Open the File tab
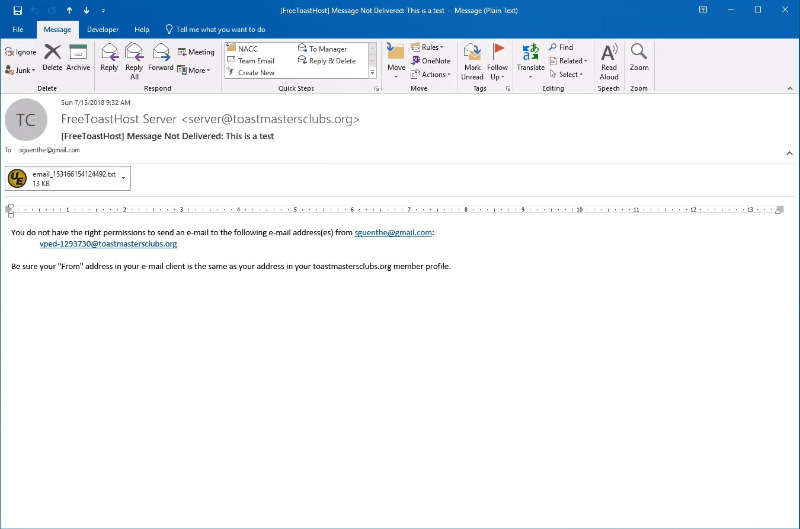 tap(18, 30)
